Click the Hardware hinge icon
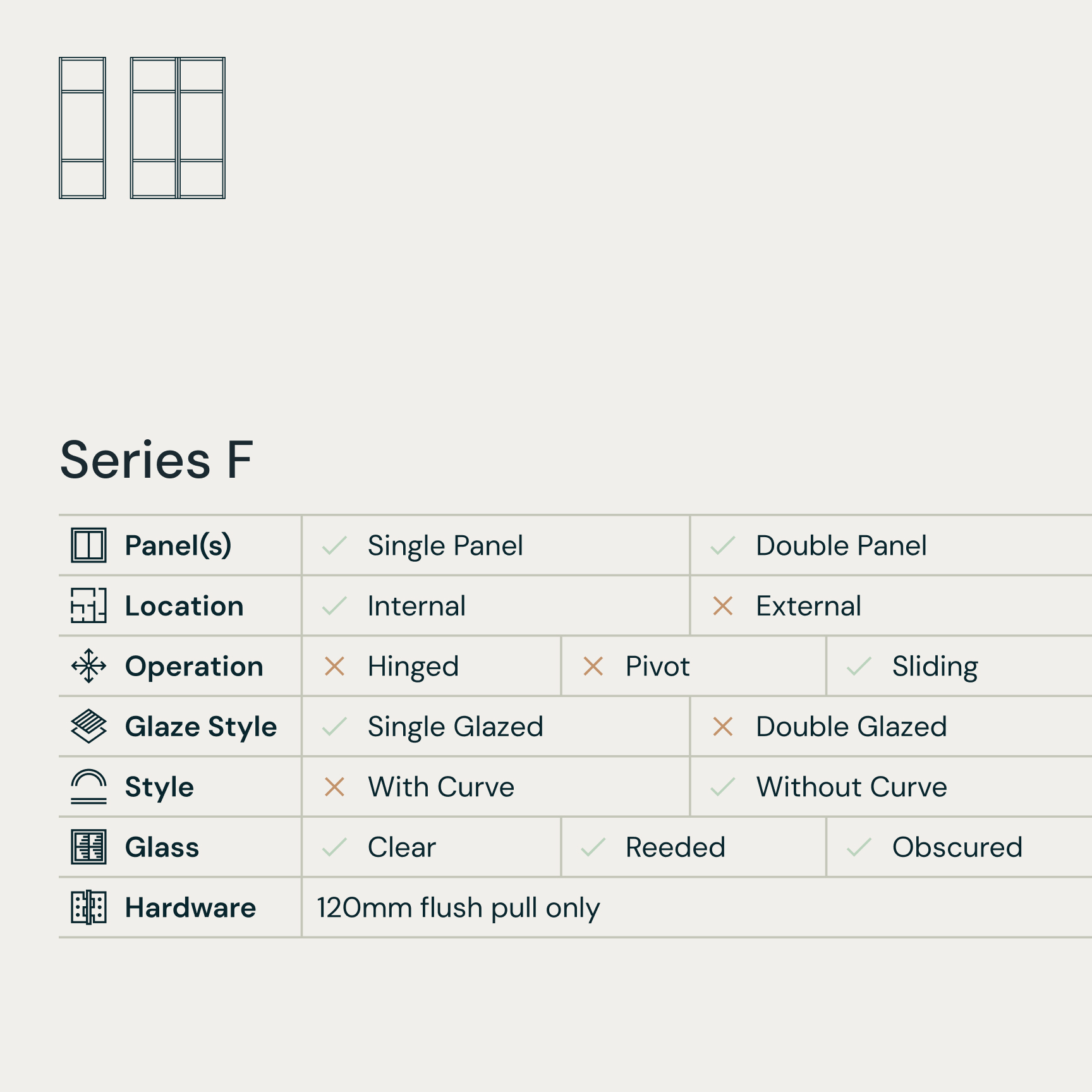This screenshot has height=1092, width=1092. tap(88, 907)
